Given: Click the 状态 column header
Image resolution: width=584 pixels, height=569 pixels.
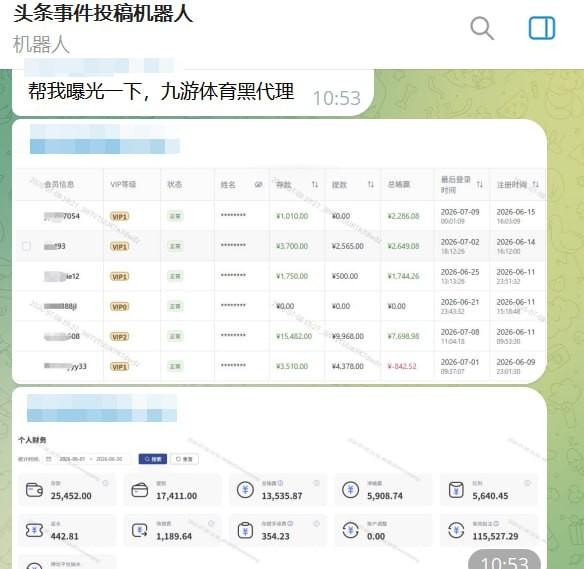Looking at the screenshot, I should (175, 184).
